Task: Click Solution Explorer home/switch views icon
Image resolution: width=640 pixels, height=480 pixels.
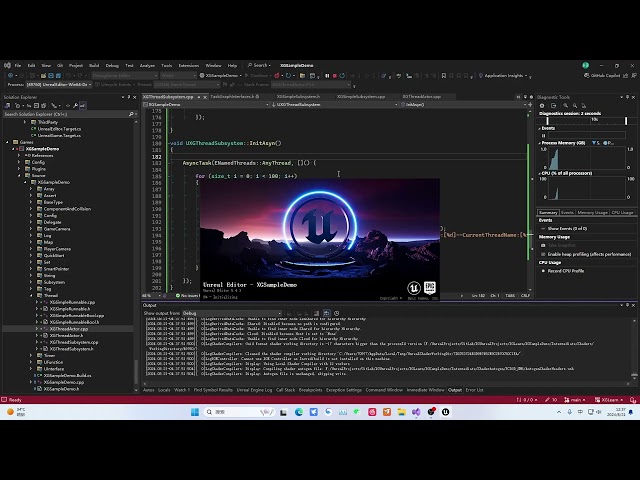Action: coord(7,106)
